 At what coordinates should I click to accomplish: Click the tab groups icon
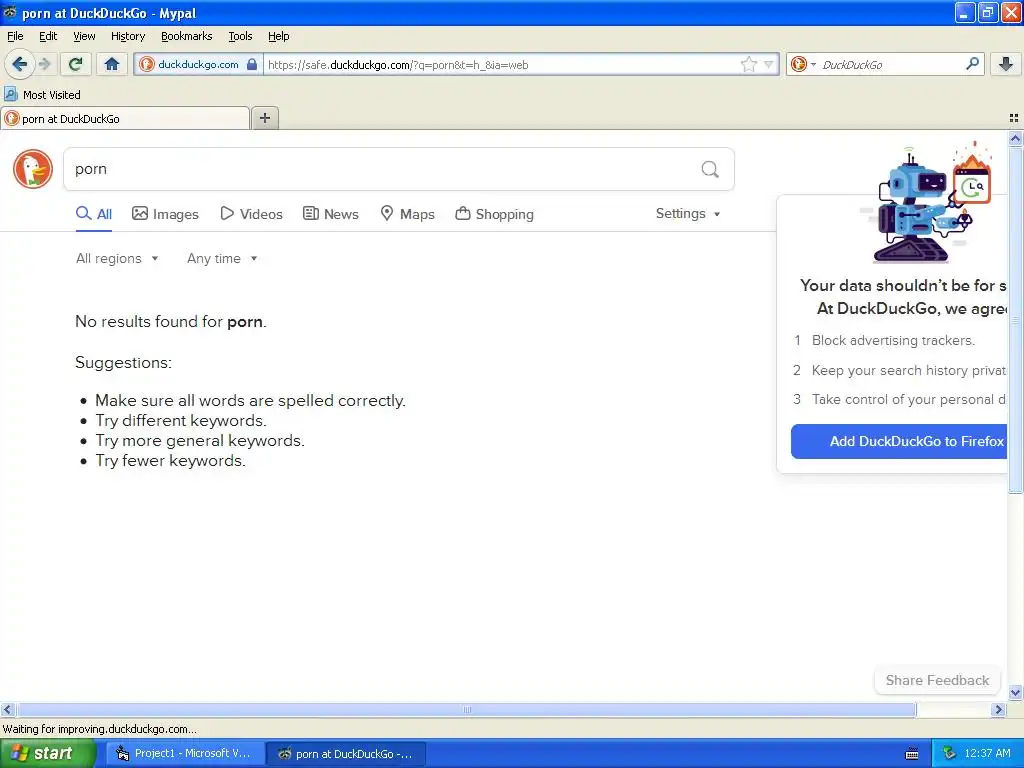point(1014,118)
